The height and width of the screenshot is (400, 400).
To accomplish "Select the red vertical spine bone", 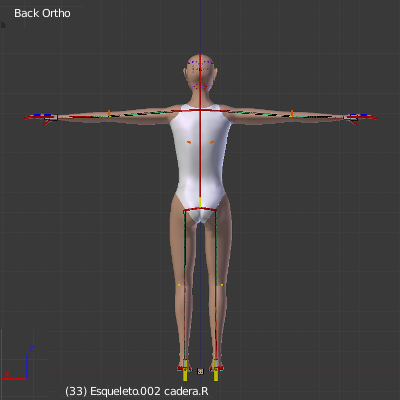I will [200, 153].
